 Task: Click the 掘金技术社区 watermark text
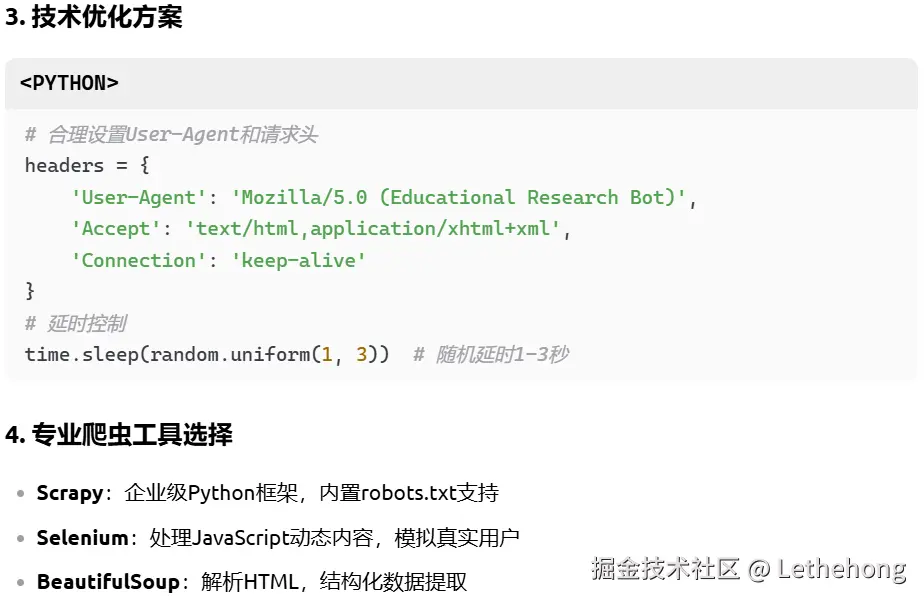(x=665, y=569)
